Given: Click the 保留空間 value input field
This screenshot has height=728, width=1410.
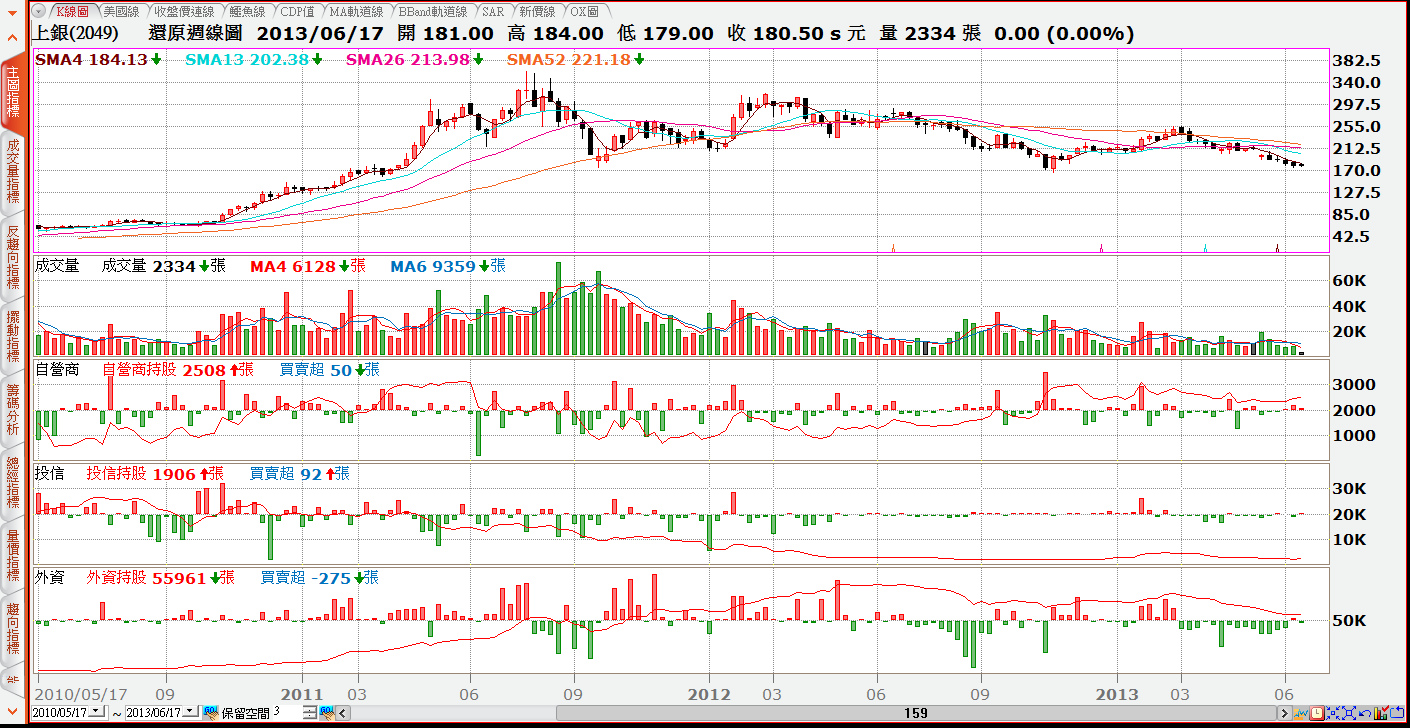Looking at the screenshot, I should pos(287,712).
